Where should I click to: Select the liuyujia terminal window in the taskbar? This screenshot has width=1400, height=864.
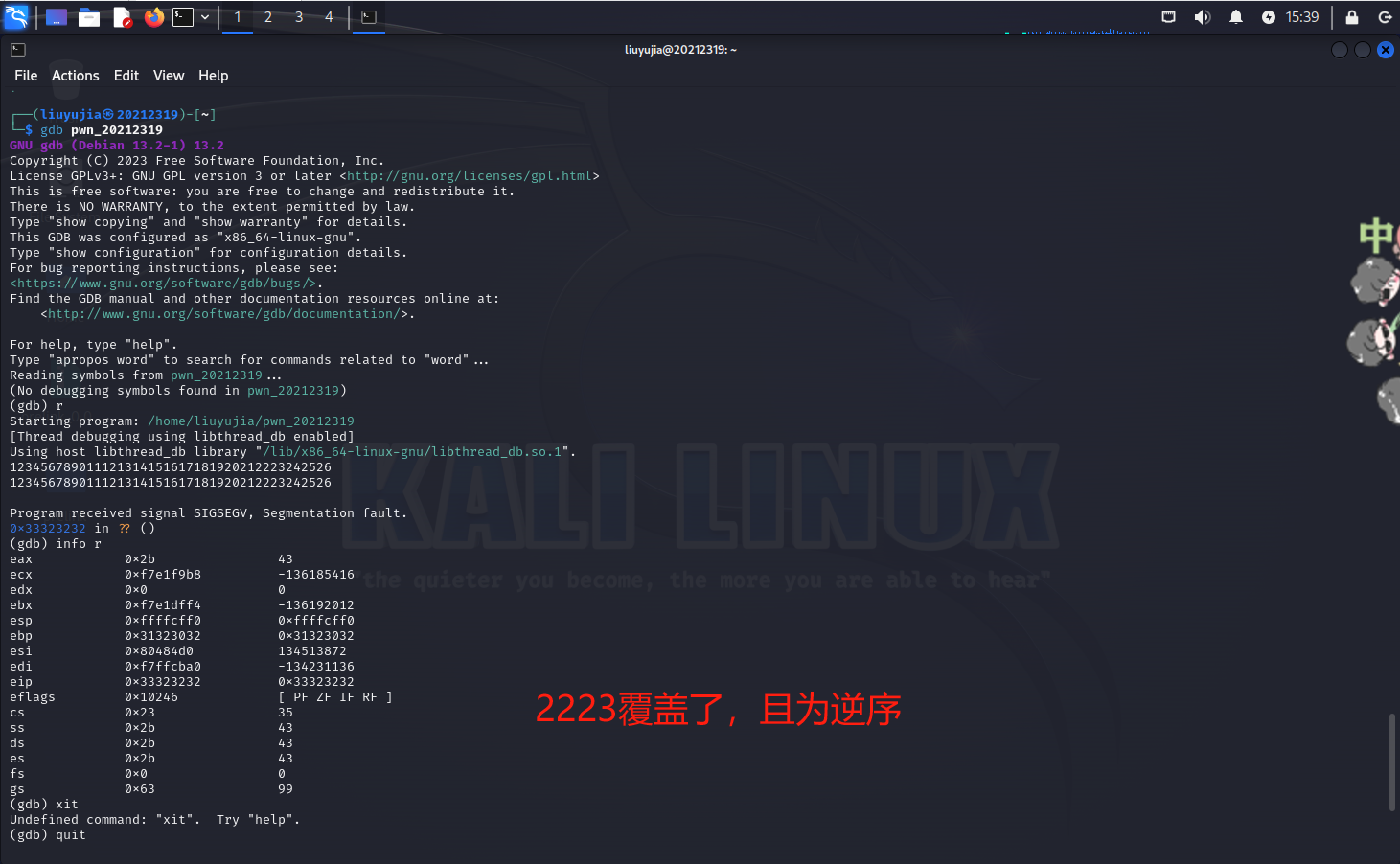(x=369, y=16)
